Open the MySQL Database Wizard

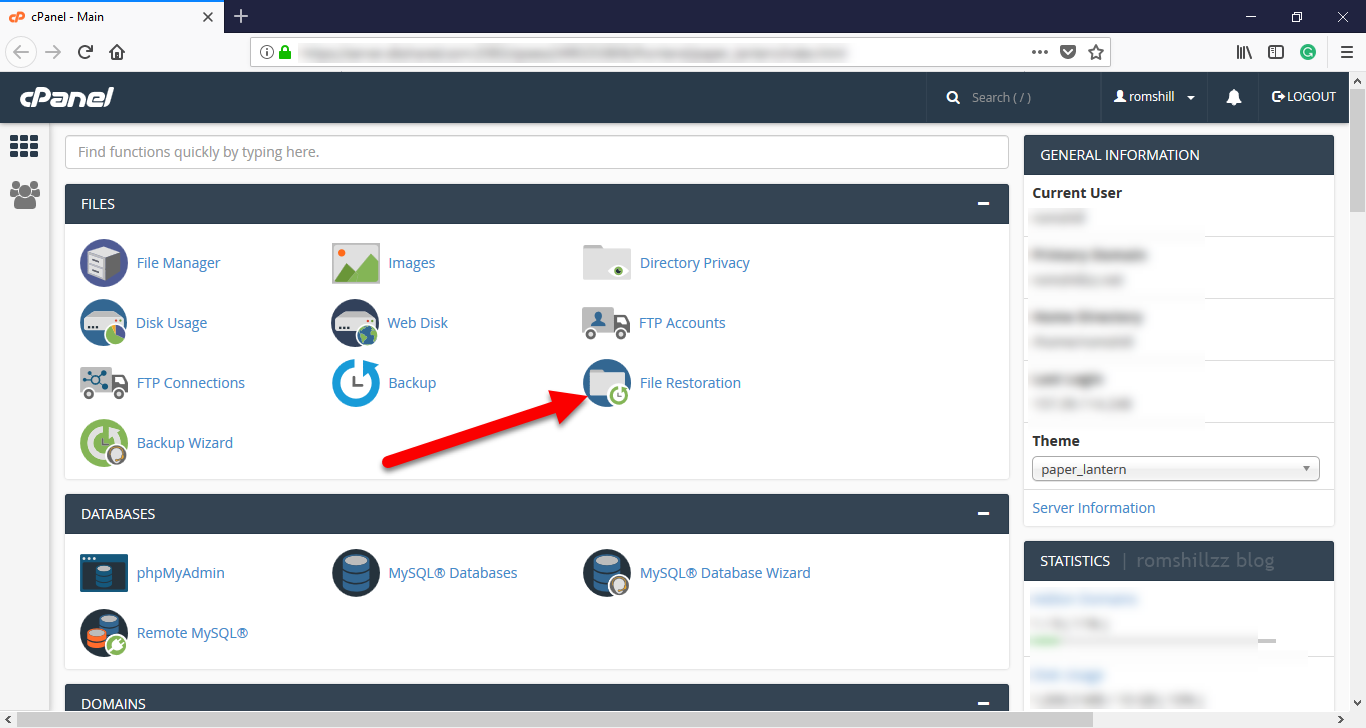pos(725,572)
